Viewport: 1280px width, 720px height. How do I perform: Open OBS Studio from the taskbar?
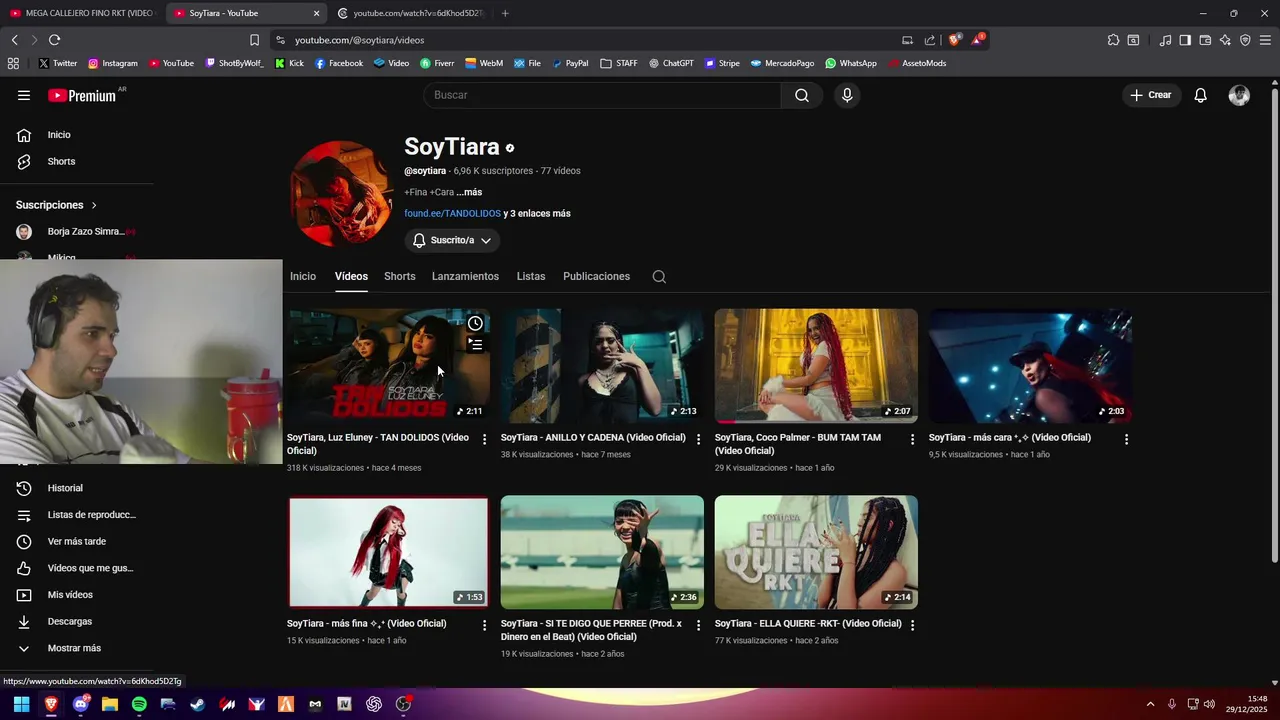click(x=403, y=704)
